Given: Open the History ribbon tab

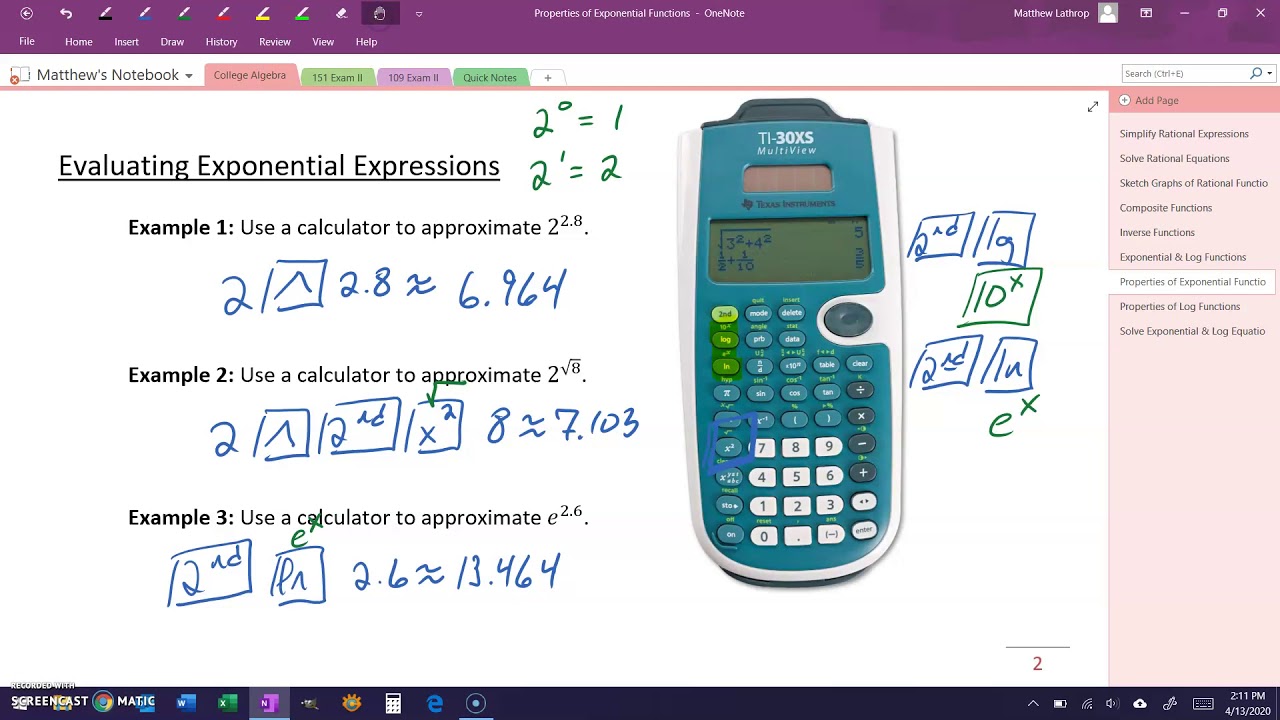Looking at the screenshot, I should coord(222,42).
